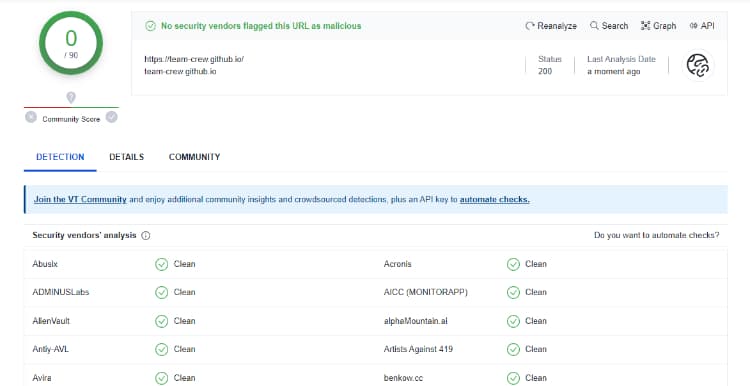The width and height of the screenshot is (750, 386).
Task: Open the automate checks link
Action: pos(495,199)
